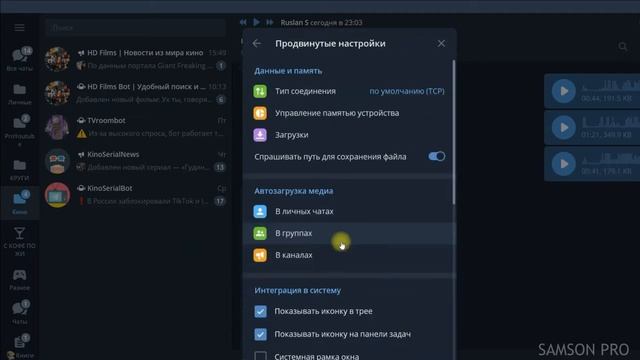Viewport: 640px width, 360px height.
Task: Click KinoSerialBot avatar
Action: click(57, 195)
